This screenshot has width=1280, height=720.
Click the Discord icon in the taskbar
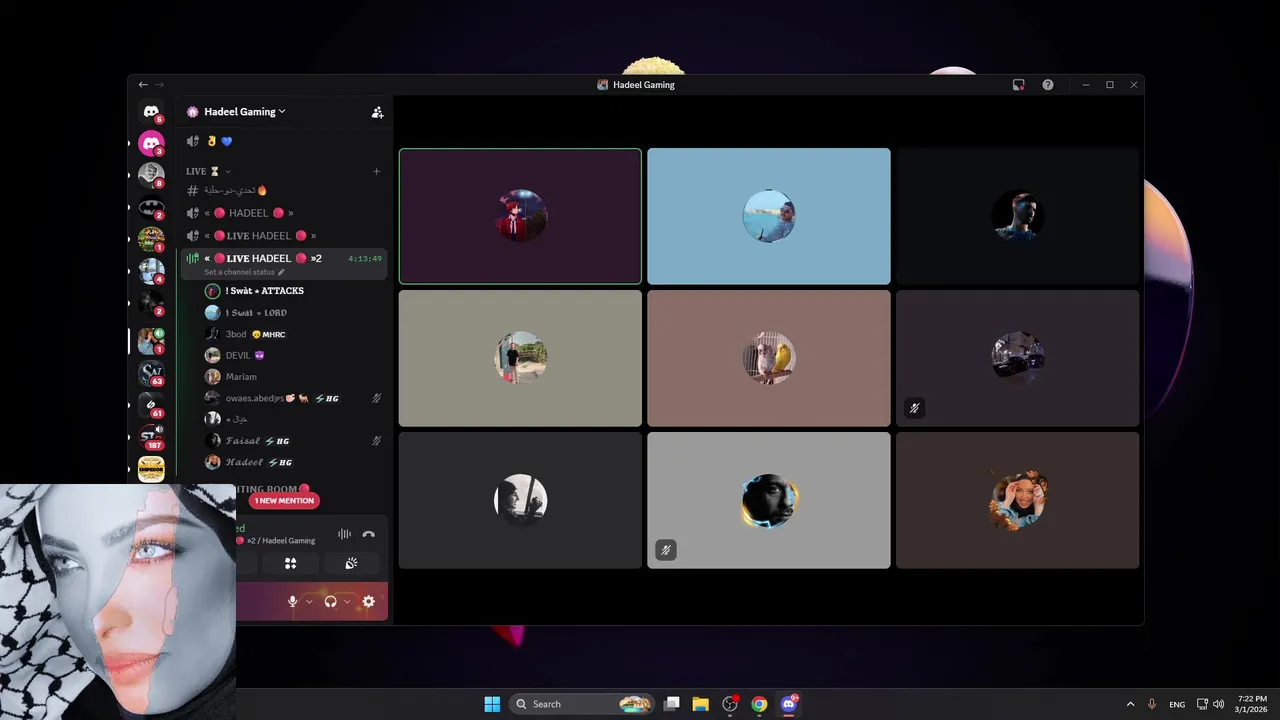coord(788,704)
